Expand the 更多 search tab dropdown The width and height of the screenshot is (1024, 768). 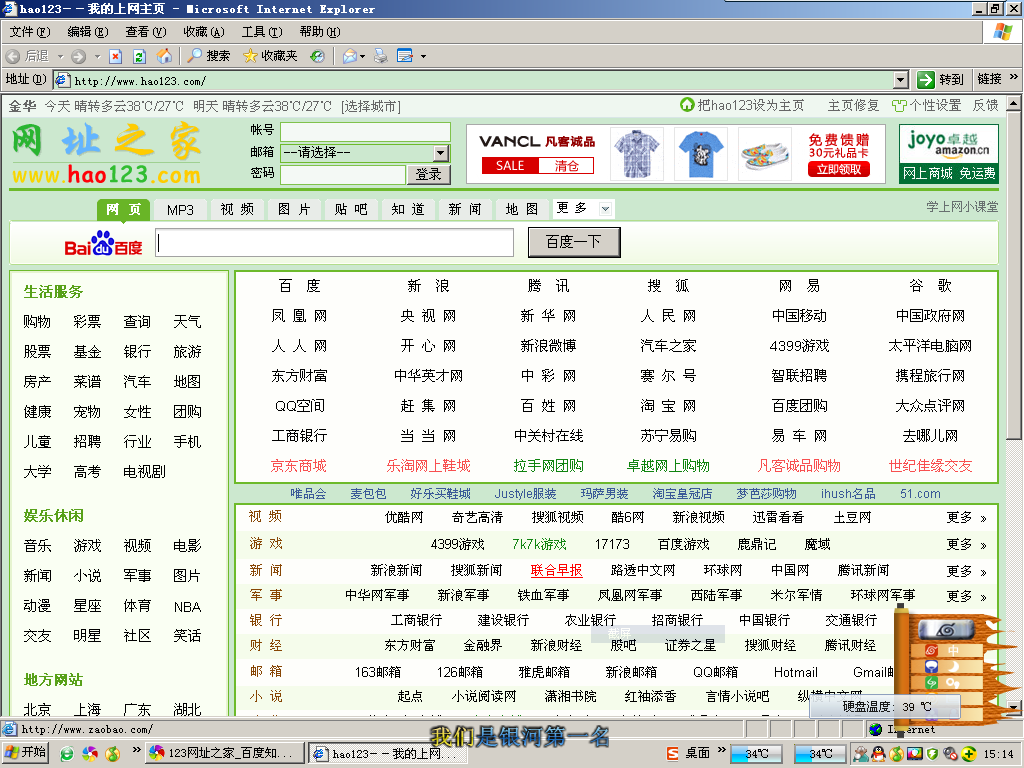pos(605,209)
